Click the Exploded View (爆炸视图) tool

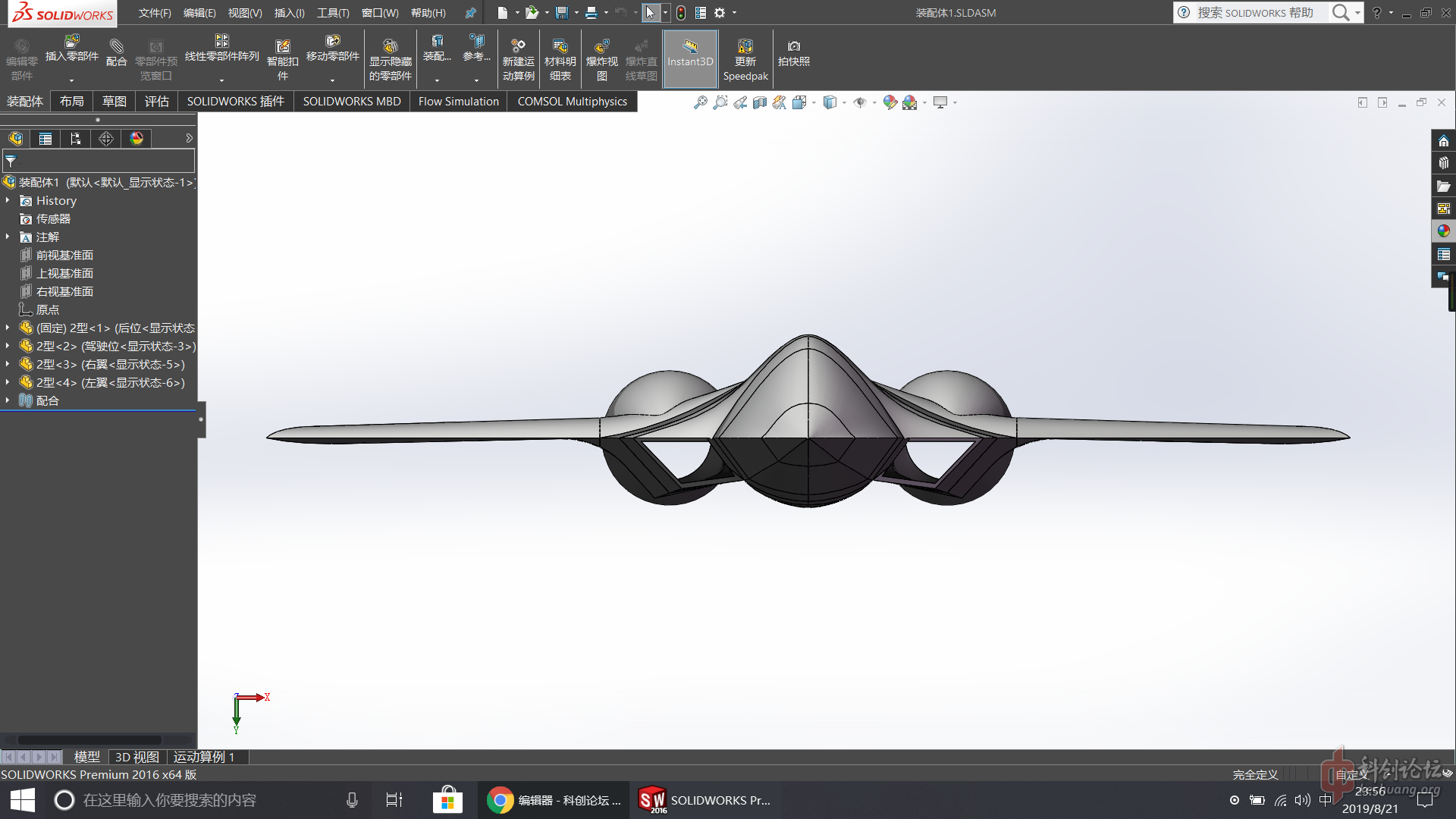pyautogui.click(x=601, y=59)
